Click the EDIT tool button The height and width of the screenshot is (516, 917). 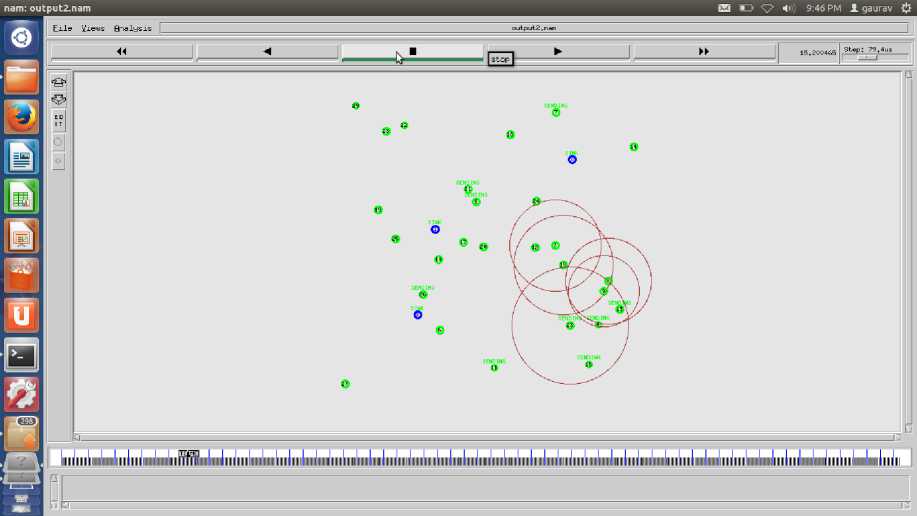tap(58, 121)
